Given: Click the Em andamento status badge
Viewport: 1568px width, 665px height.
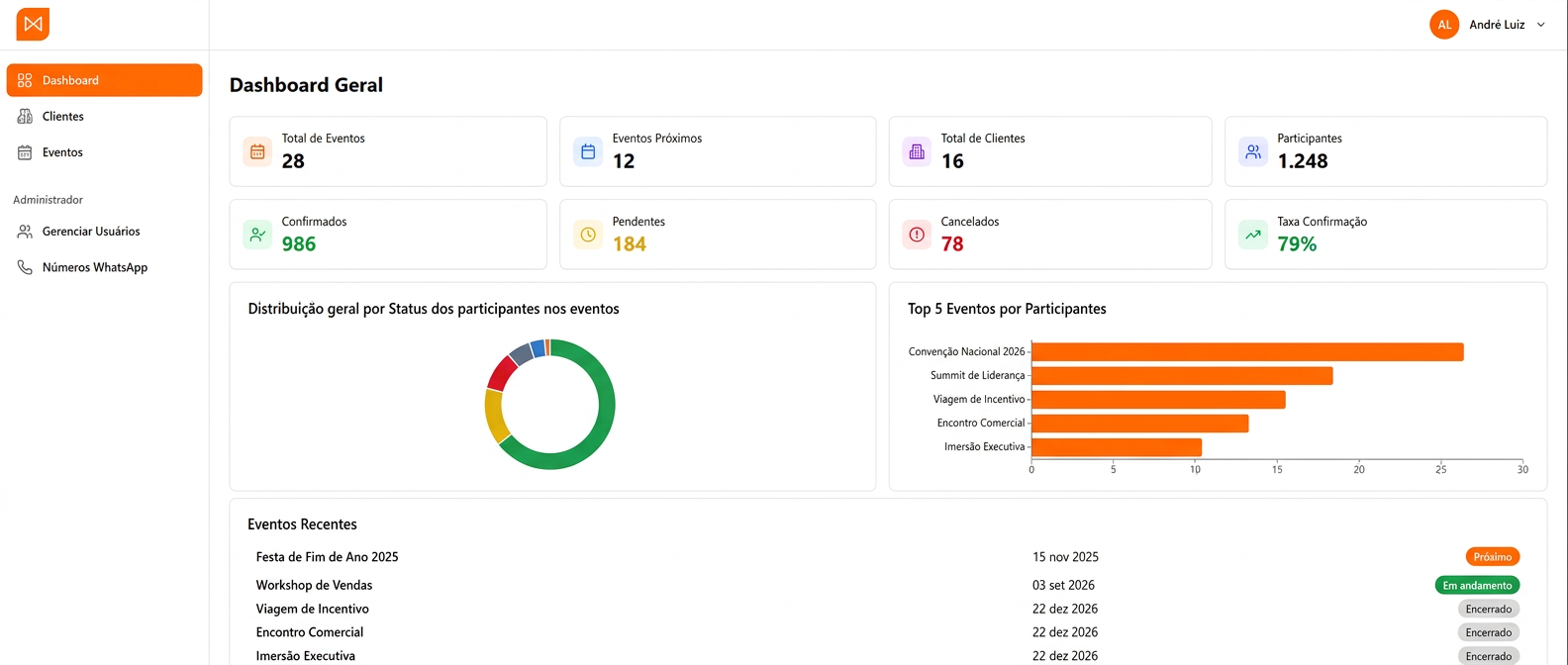Looking at the screenshot, I should click(x=1477, y=585).
